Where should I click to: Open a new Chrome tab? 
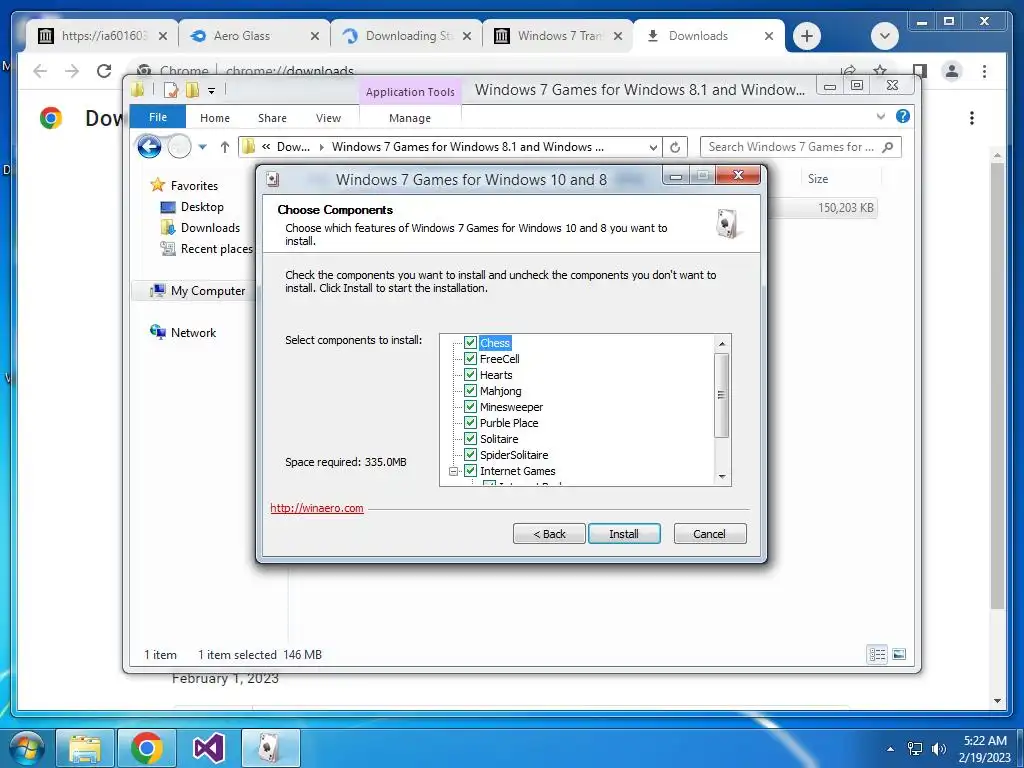[x=807, y=36]
